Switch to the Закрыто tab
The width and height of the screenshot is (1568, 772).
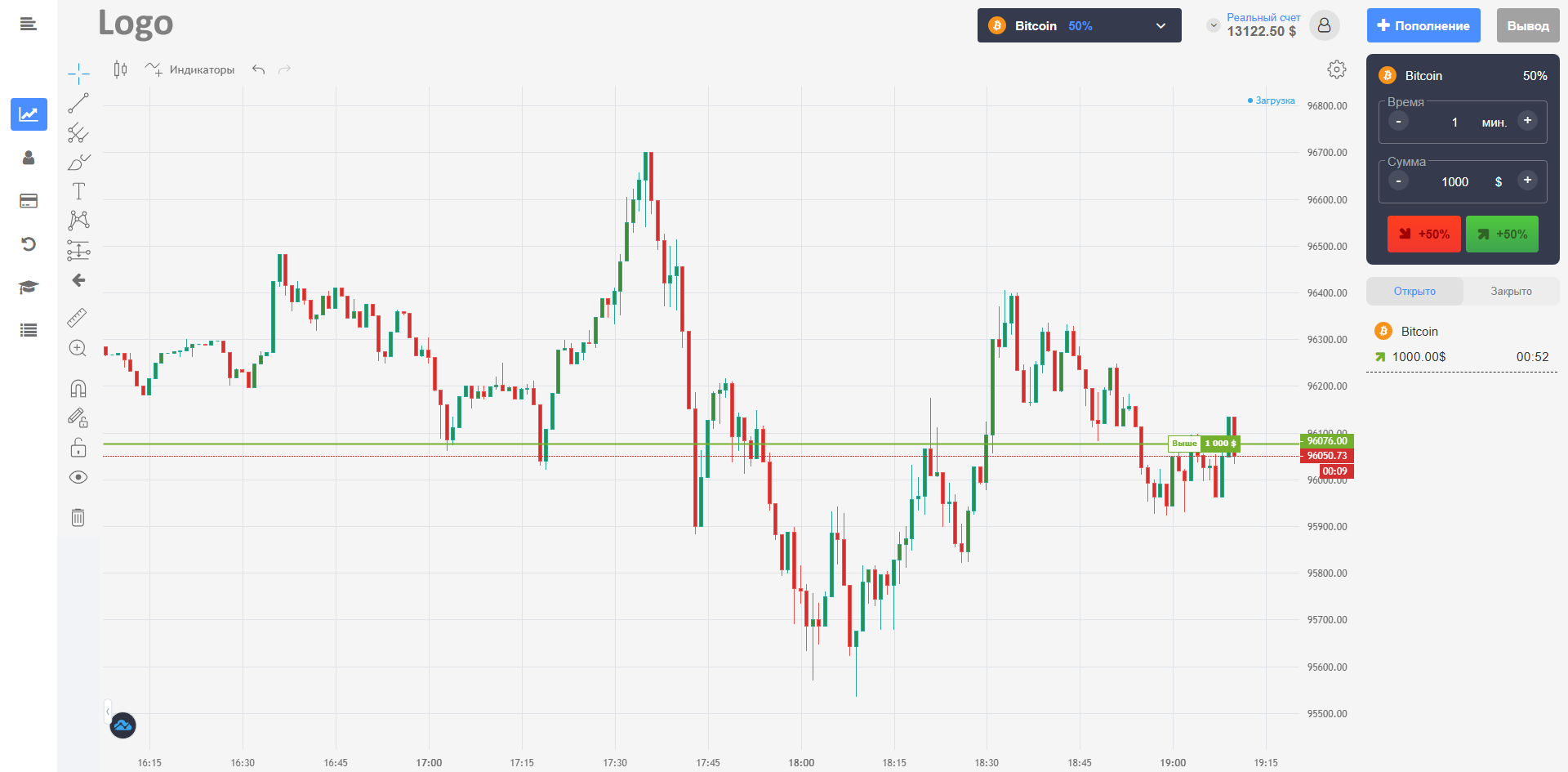pyautogui.click(x=1510, y=292)
